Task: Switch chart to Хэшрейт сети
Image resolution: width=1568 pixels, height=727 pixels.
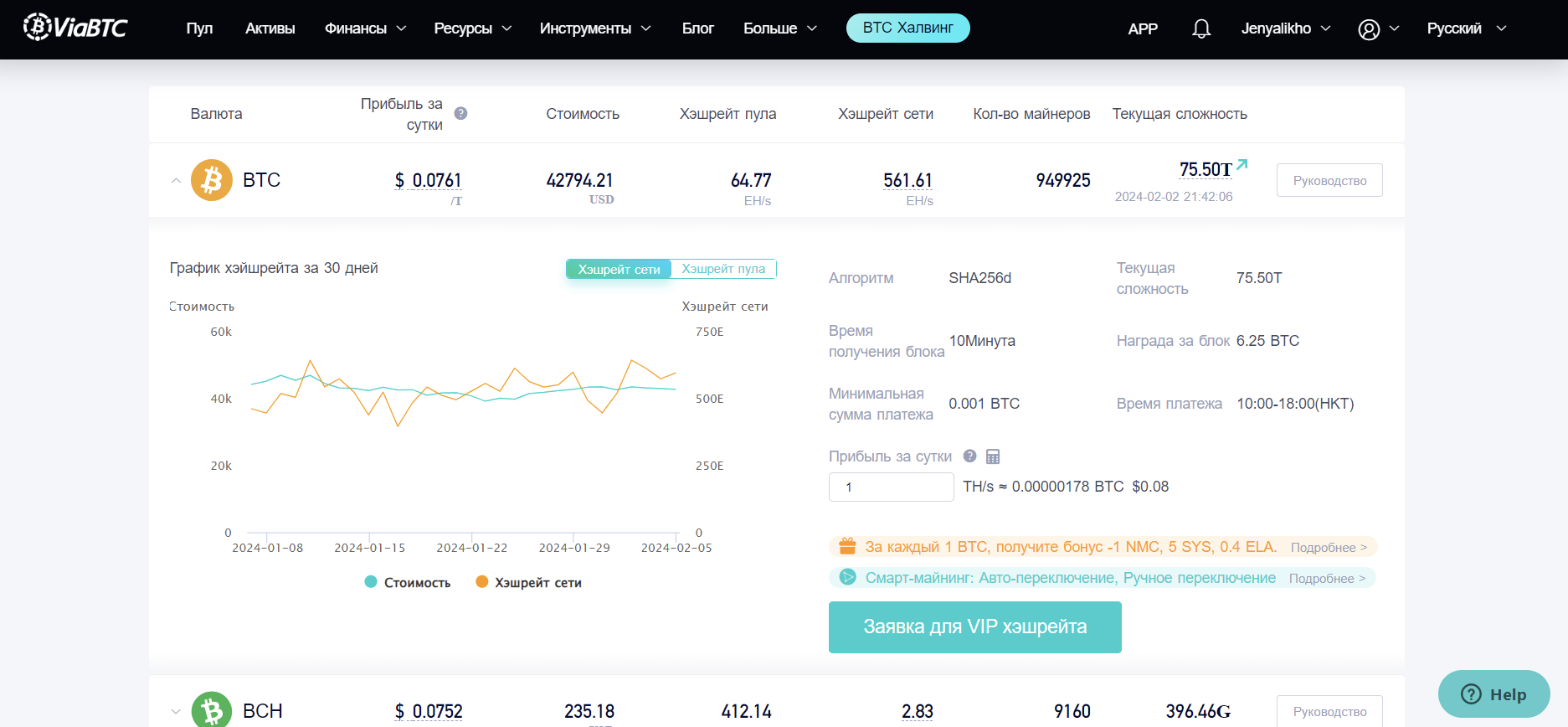Action: [619, 269]
